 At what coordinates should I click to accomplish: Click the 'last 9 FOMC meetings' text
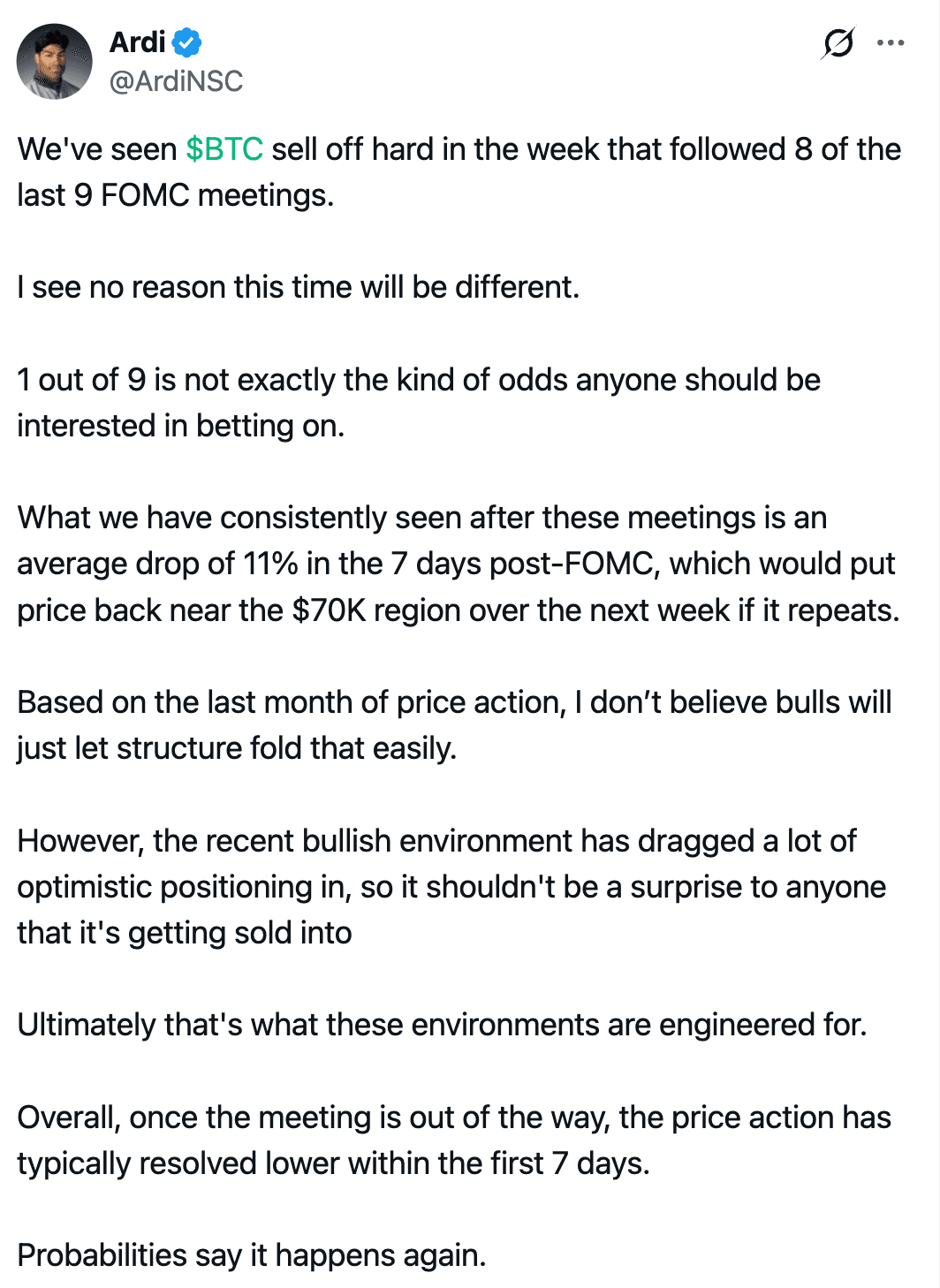coord(175,195)
